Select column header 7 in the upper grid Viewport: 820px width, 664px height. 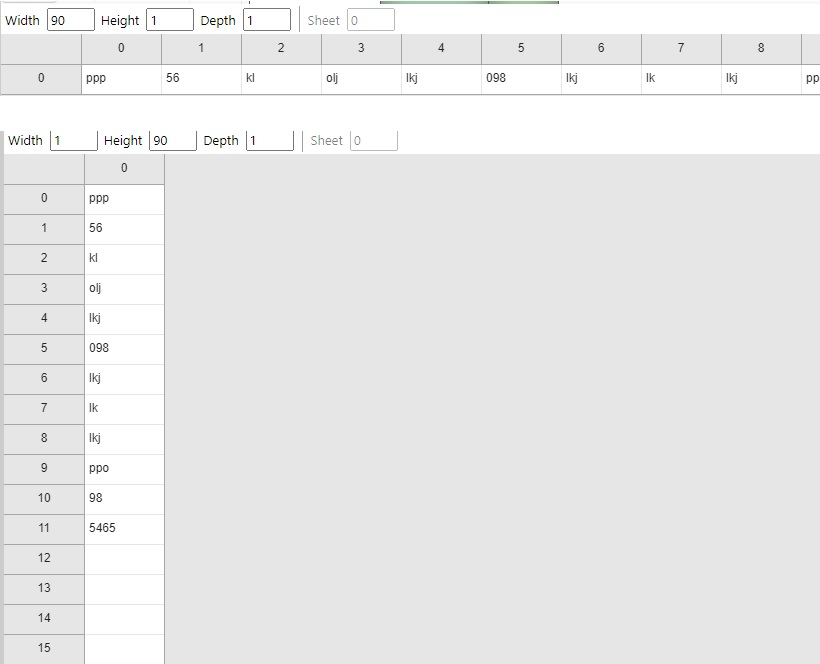pyautogui.click(x=681, y=49)
